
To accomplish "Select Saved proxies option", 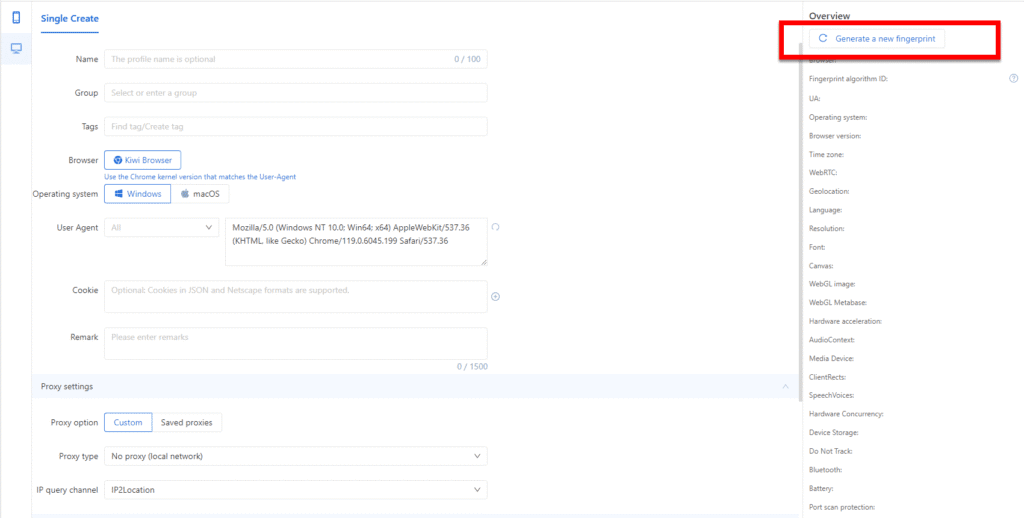I will click(187, 423).
